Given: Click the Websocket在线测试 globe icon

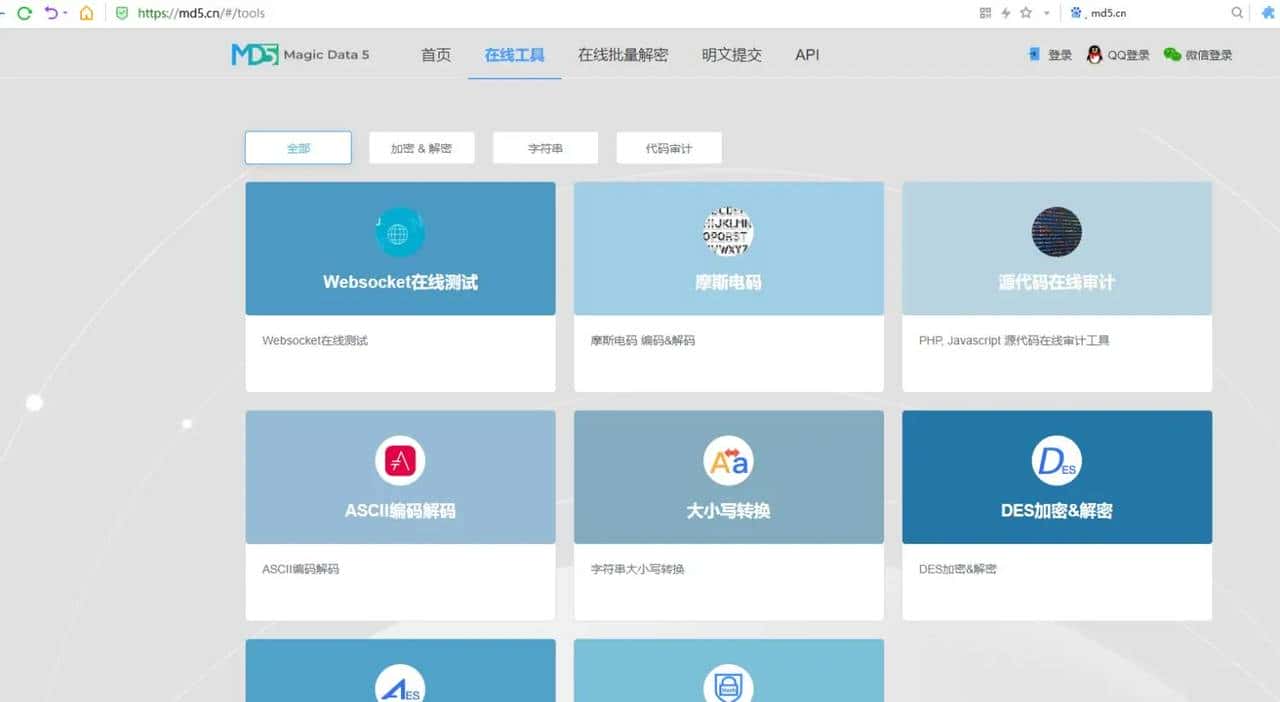Looking at the screenshot, I should tap(399, 232).
